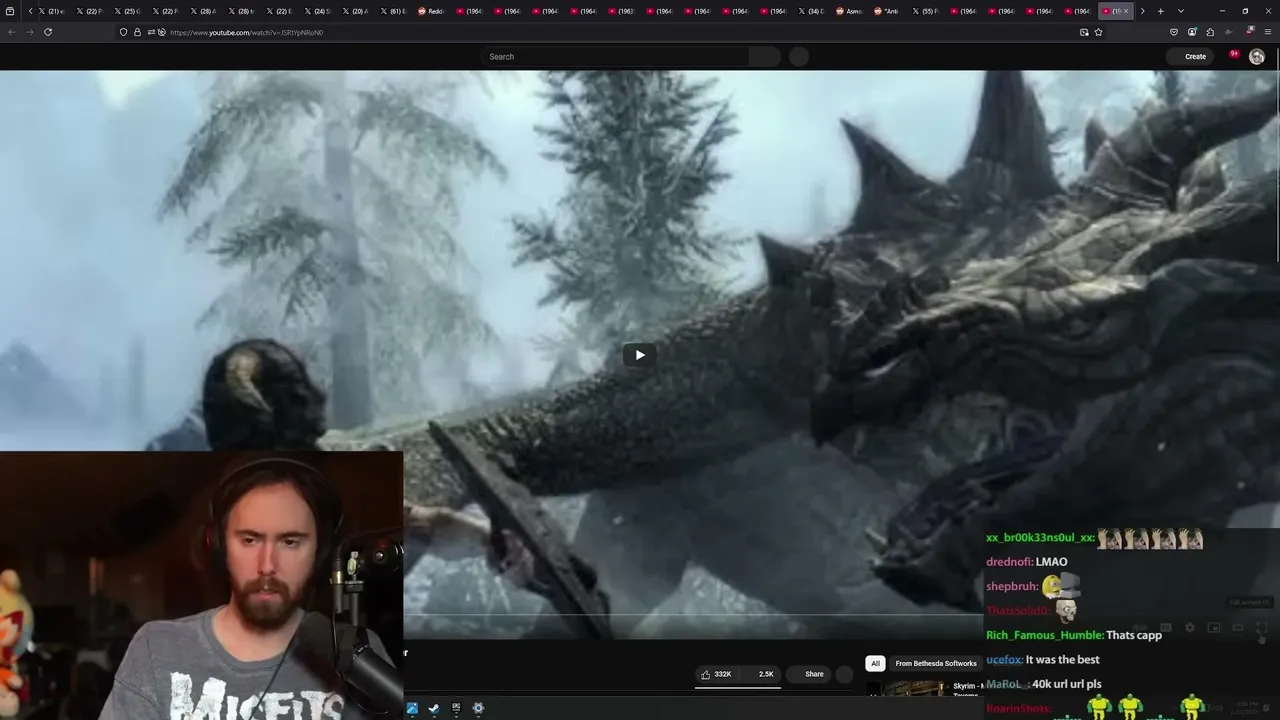Open the YouTube account avatar menu
Image resolution: width=1280 pixels, height=720 pixels.
1257,57
